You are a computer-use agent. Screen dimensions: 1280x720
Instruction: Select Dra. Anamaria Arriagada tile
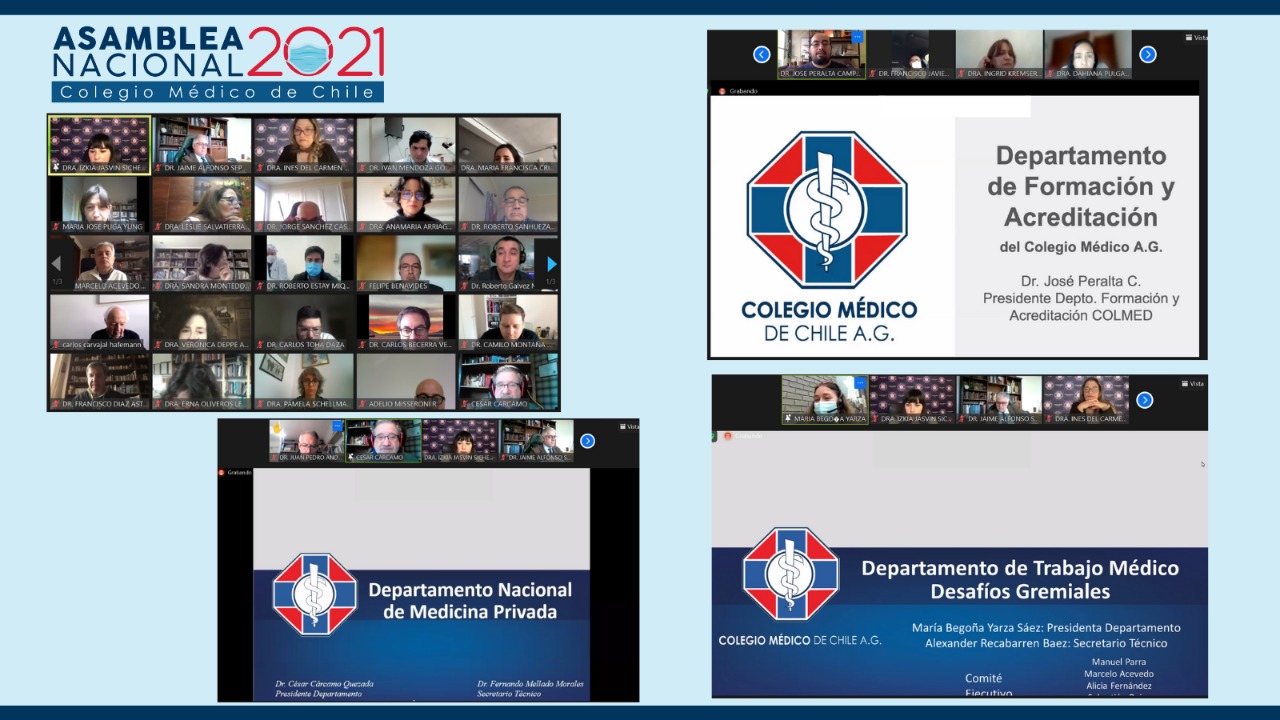click(406, 204)
